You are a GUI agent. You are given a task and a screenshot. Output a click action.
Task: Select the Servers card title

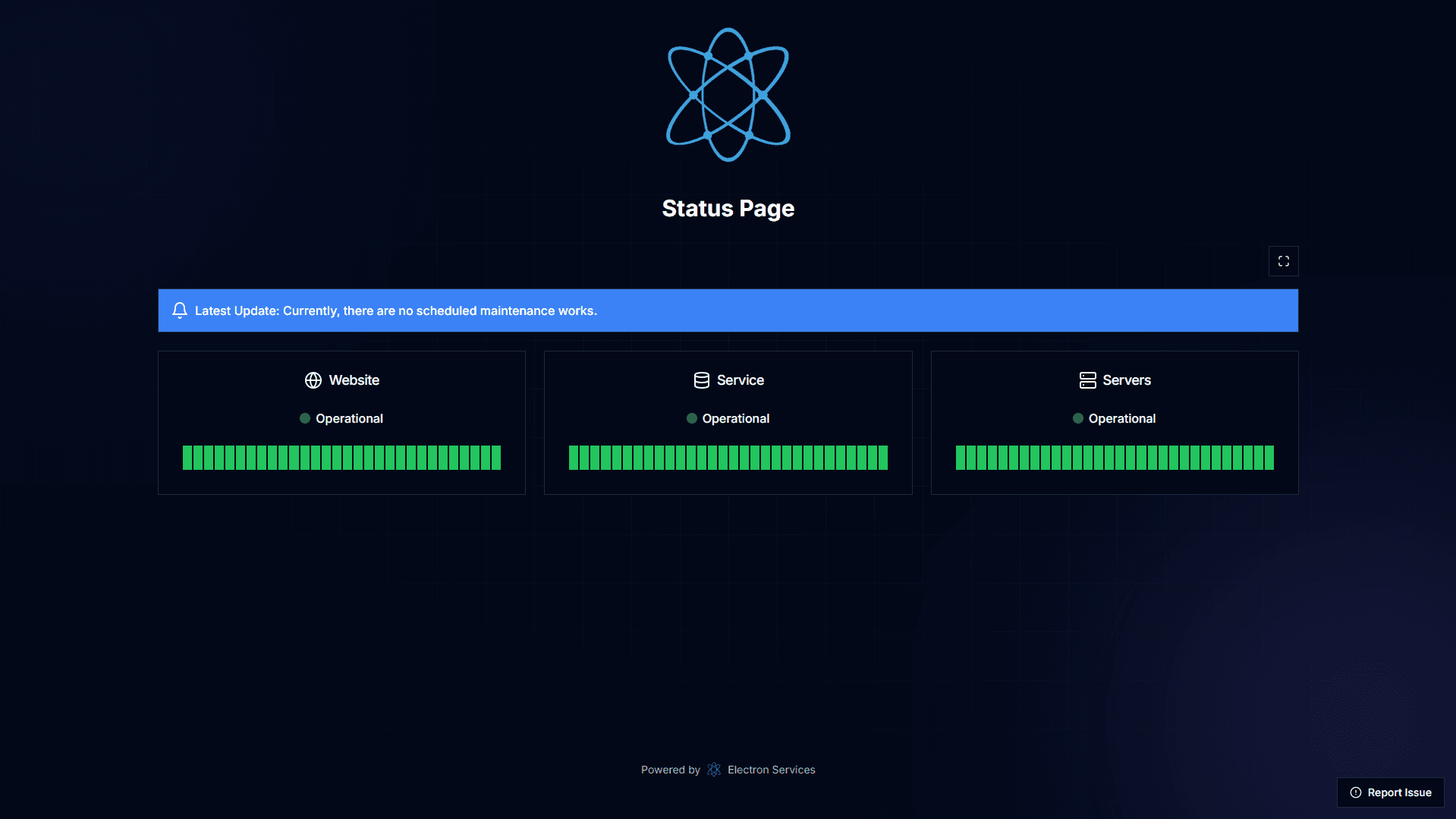tap(1127, 380)
